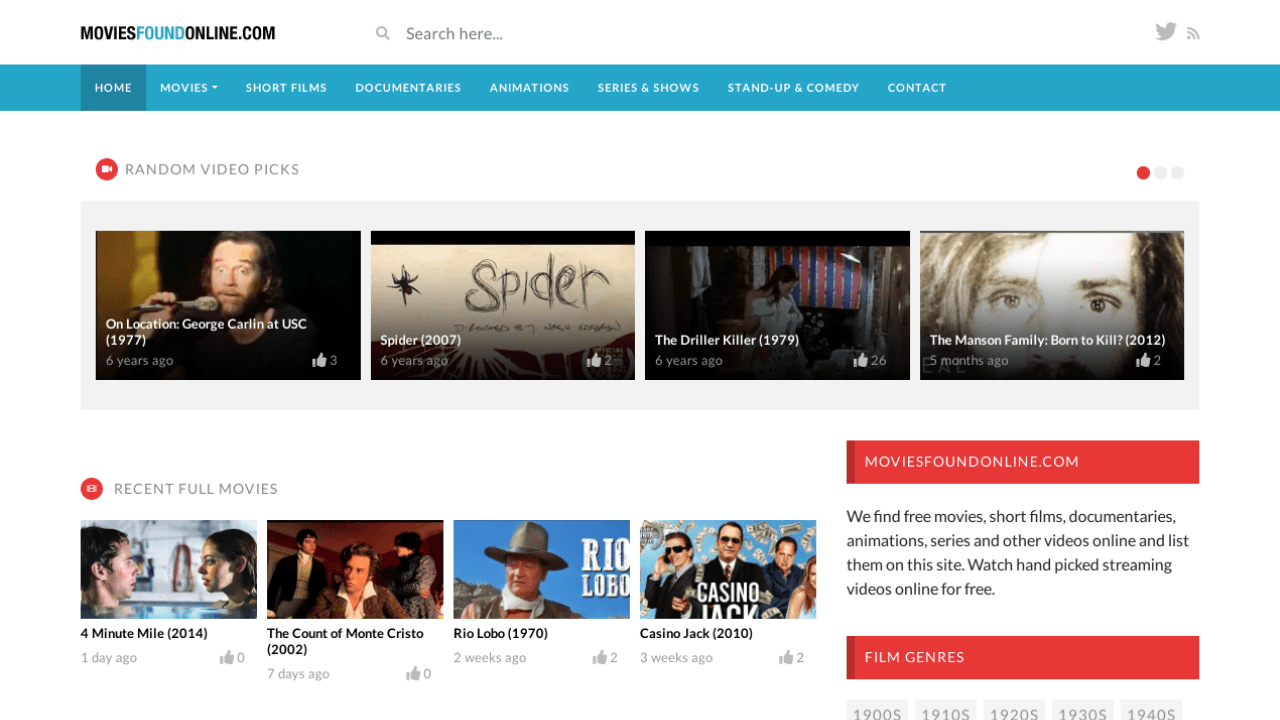Open the Short Films section

(286, 88)
